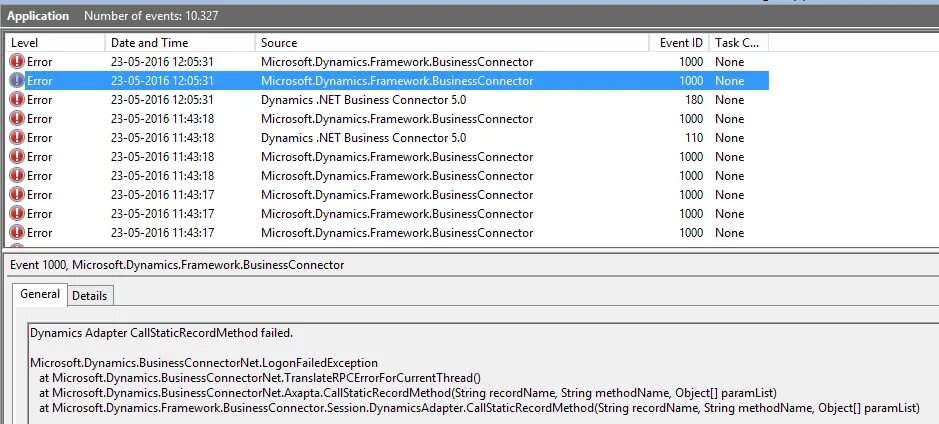Click the error icon of the first 11:43:17 event

[17, 195]
